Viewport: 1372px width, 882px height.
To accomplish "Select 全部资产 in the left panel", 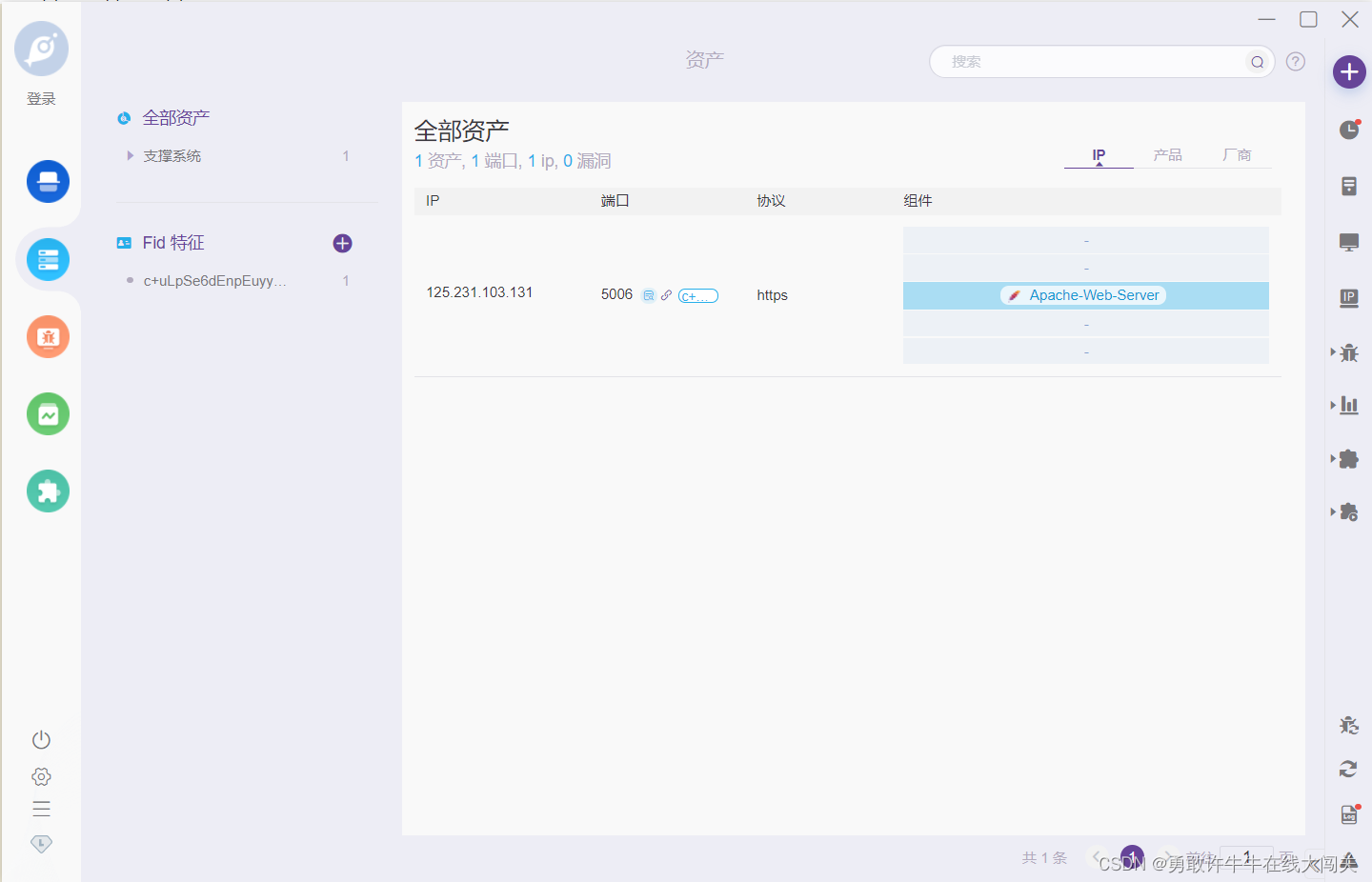I will pos(176,118).
